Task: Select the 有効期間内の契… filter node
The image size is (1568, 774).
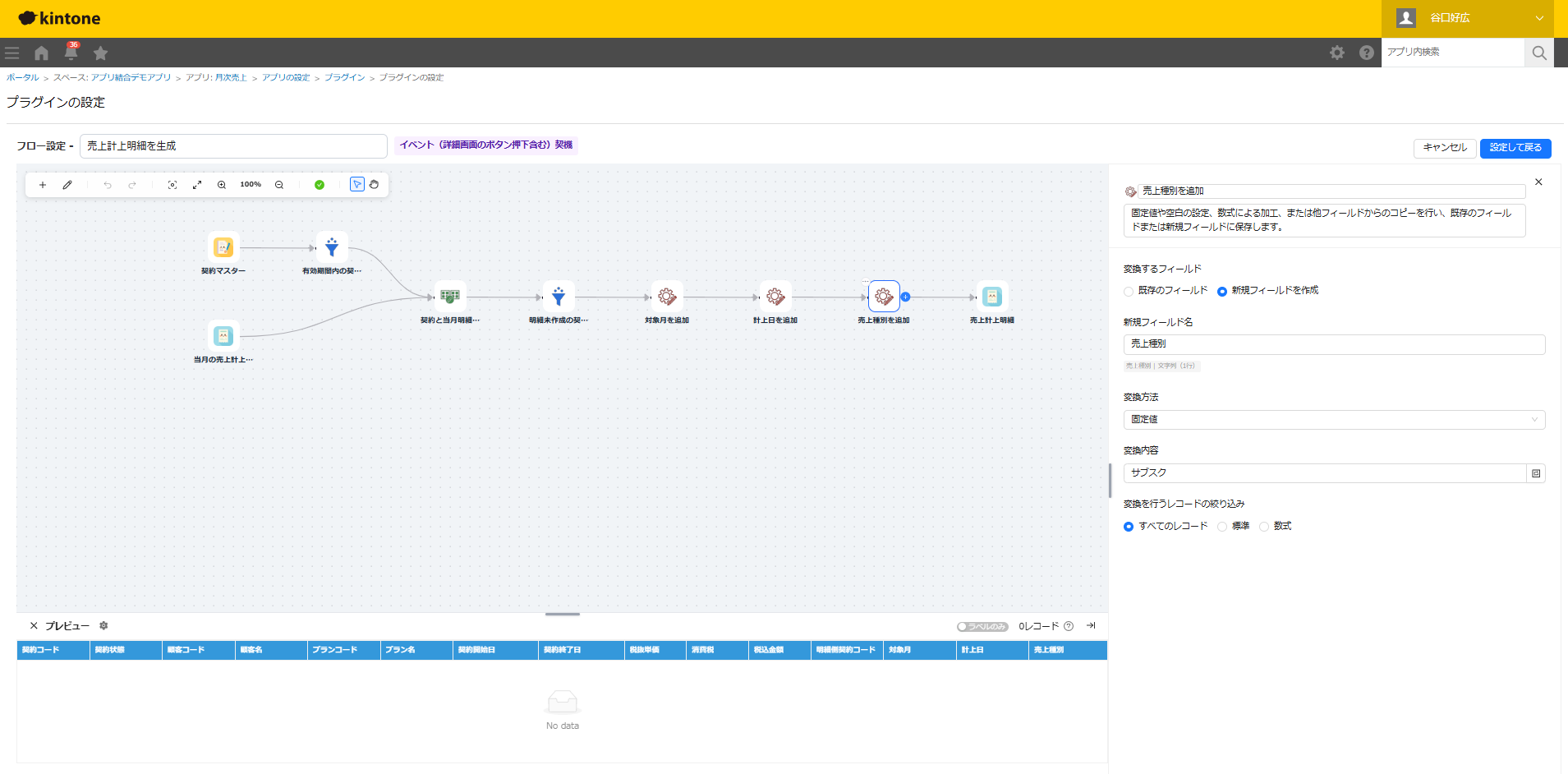Action: click(332, 247)
